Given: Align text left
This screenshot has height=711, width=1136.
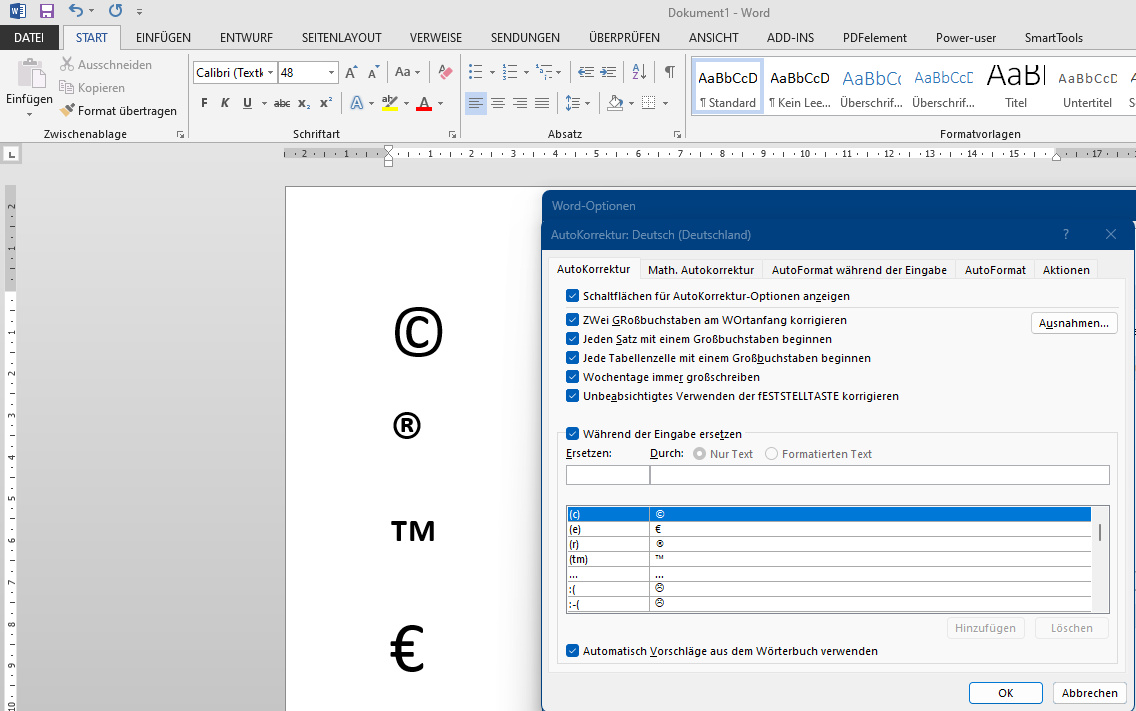Looking at the screenshot, I should click(476, 103).
